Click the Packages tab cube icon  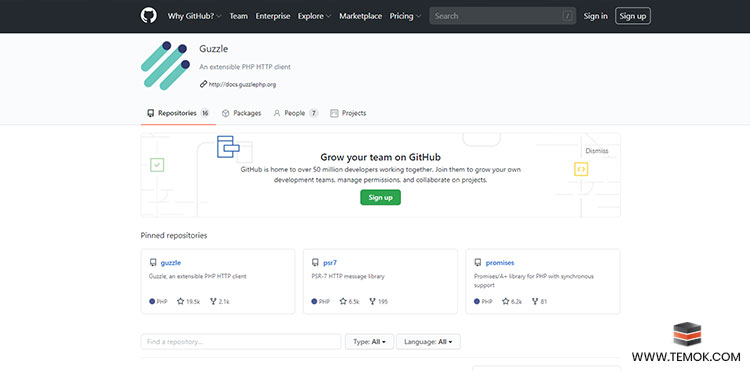tap(226, 113)
